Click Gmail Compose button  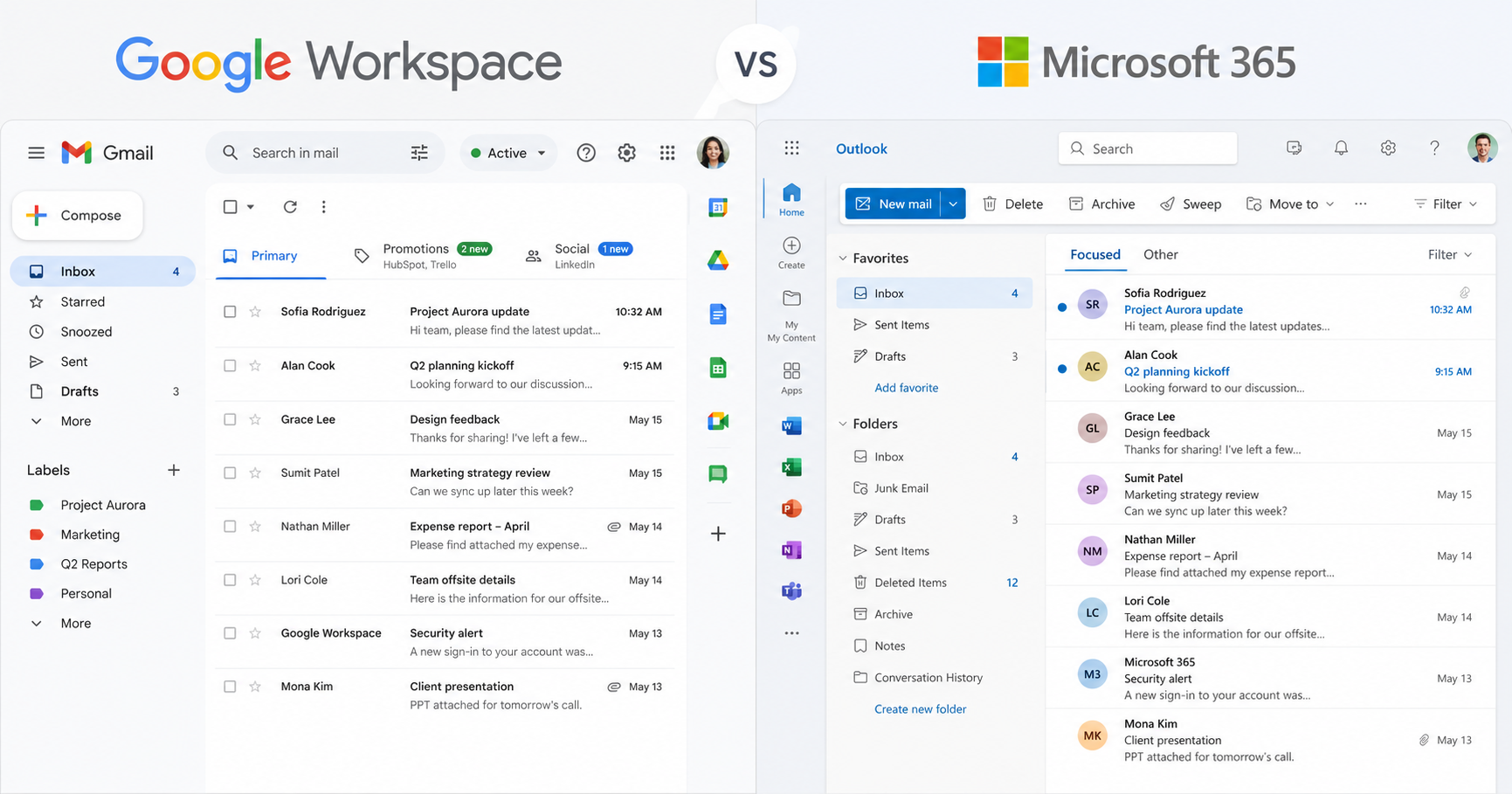78,215
